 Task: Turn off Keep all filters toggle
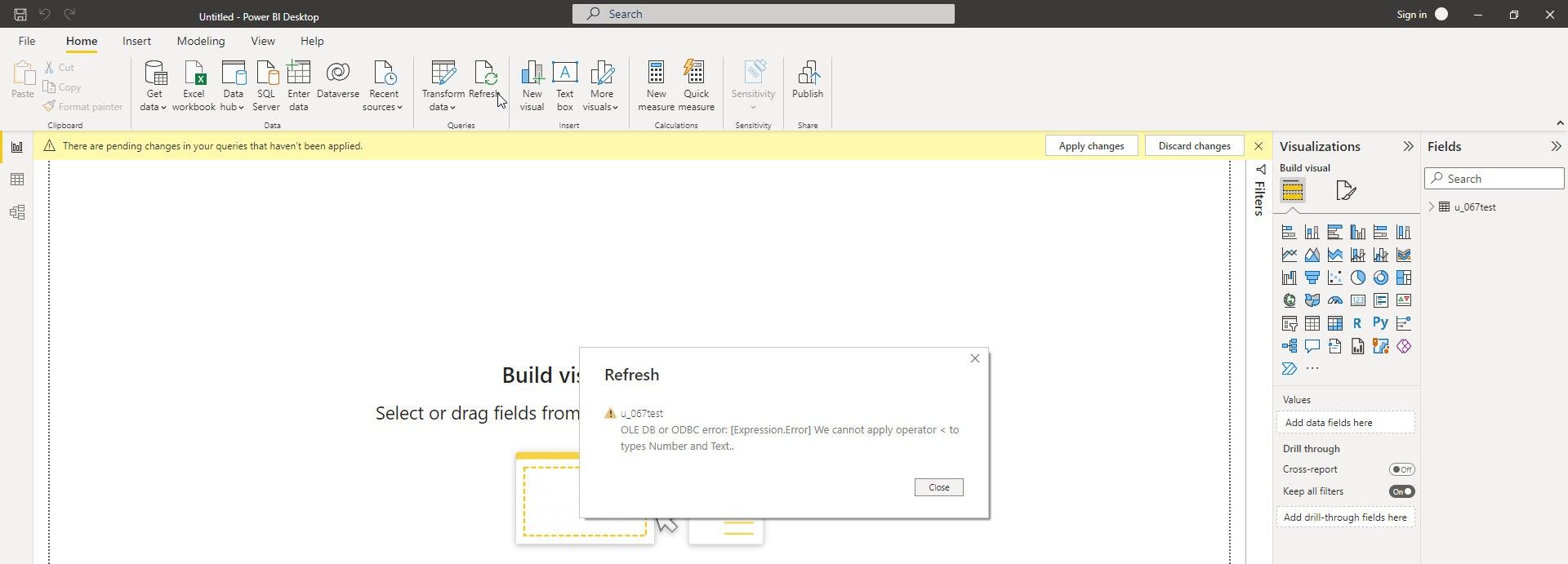tap(1401, 491)
